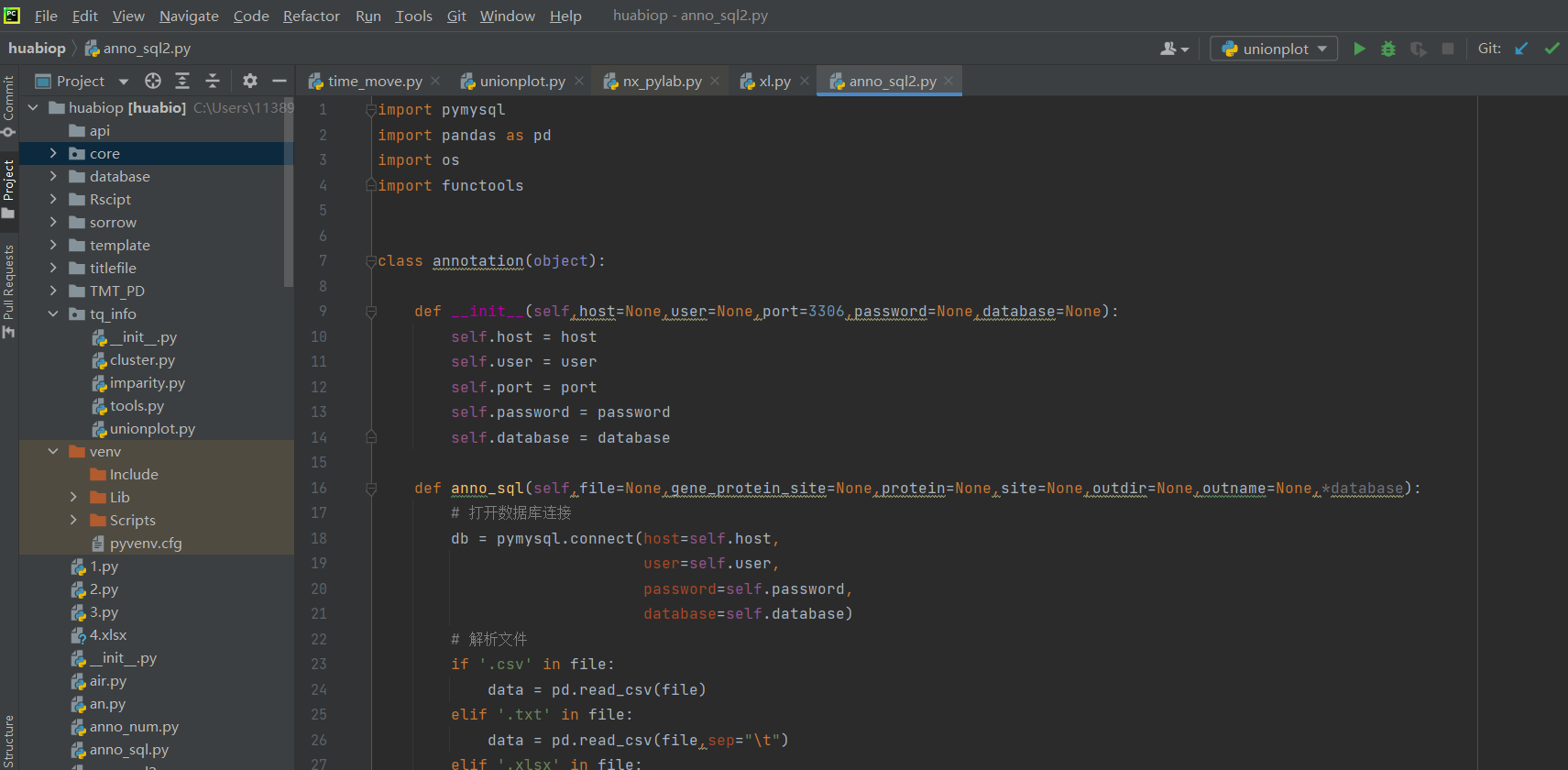Expand the TMT_PD folder

point(53,291)
